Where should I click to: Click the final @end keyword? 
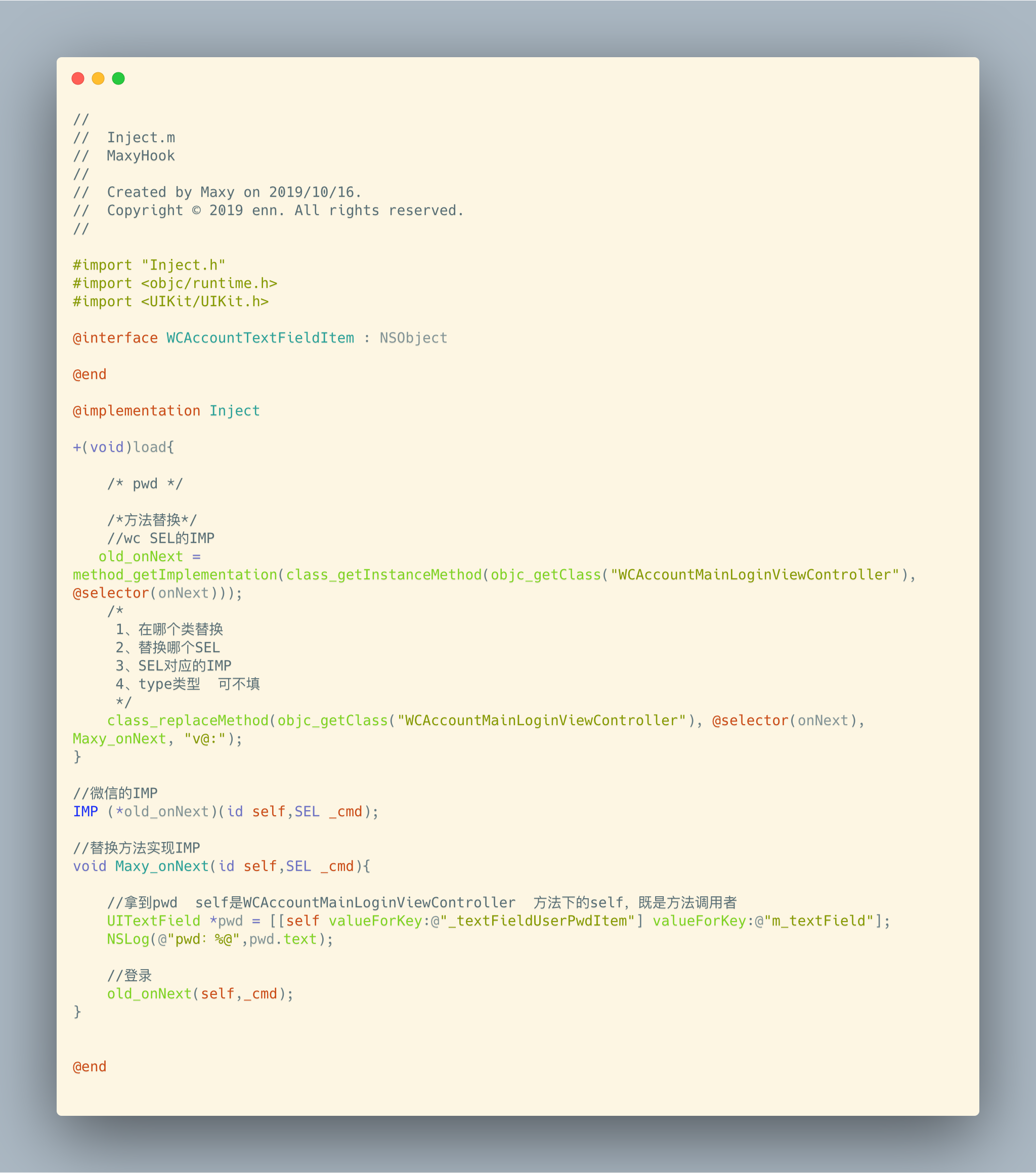pos(90,1067)
